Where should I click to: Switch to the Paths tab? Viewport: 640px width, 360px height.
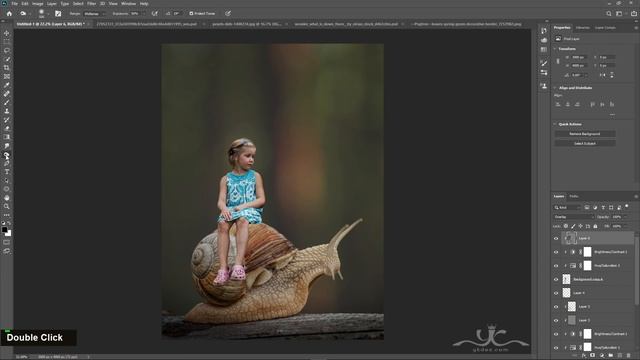click(574, 196)
